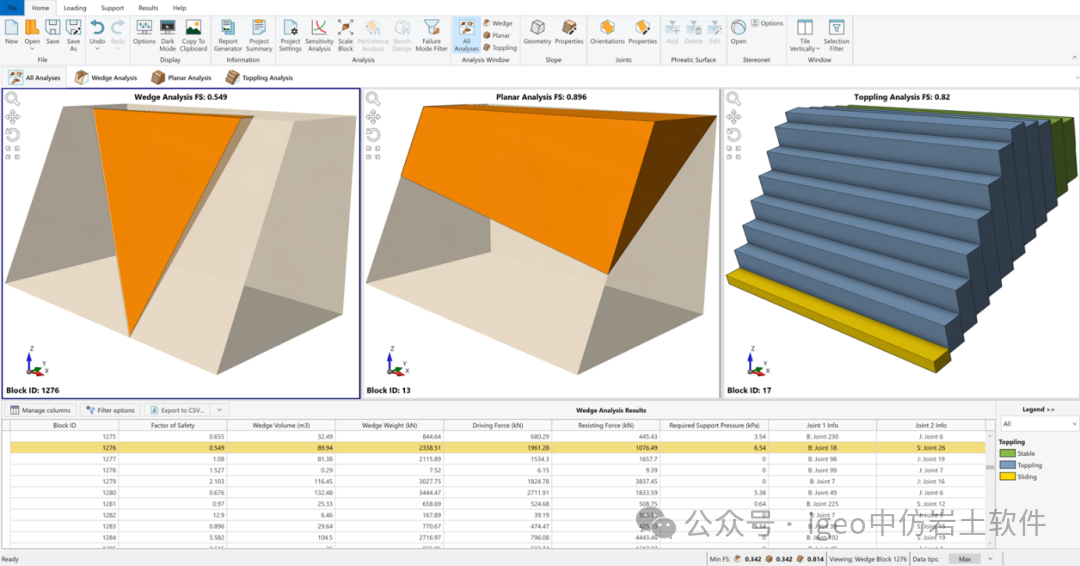This screenshot has height=566, width=1080.
Task: Click the yellow Sliding legend swatch
Action: coord(1007,476)
